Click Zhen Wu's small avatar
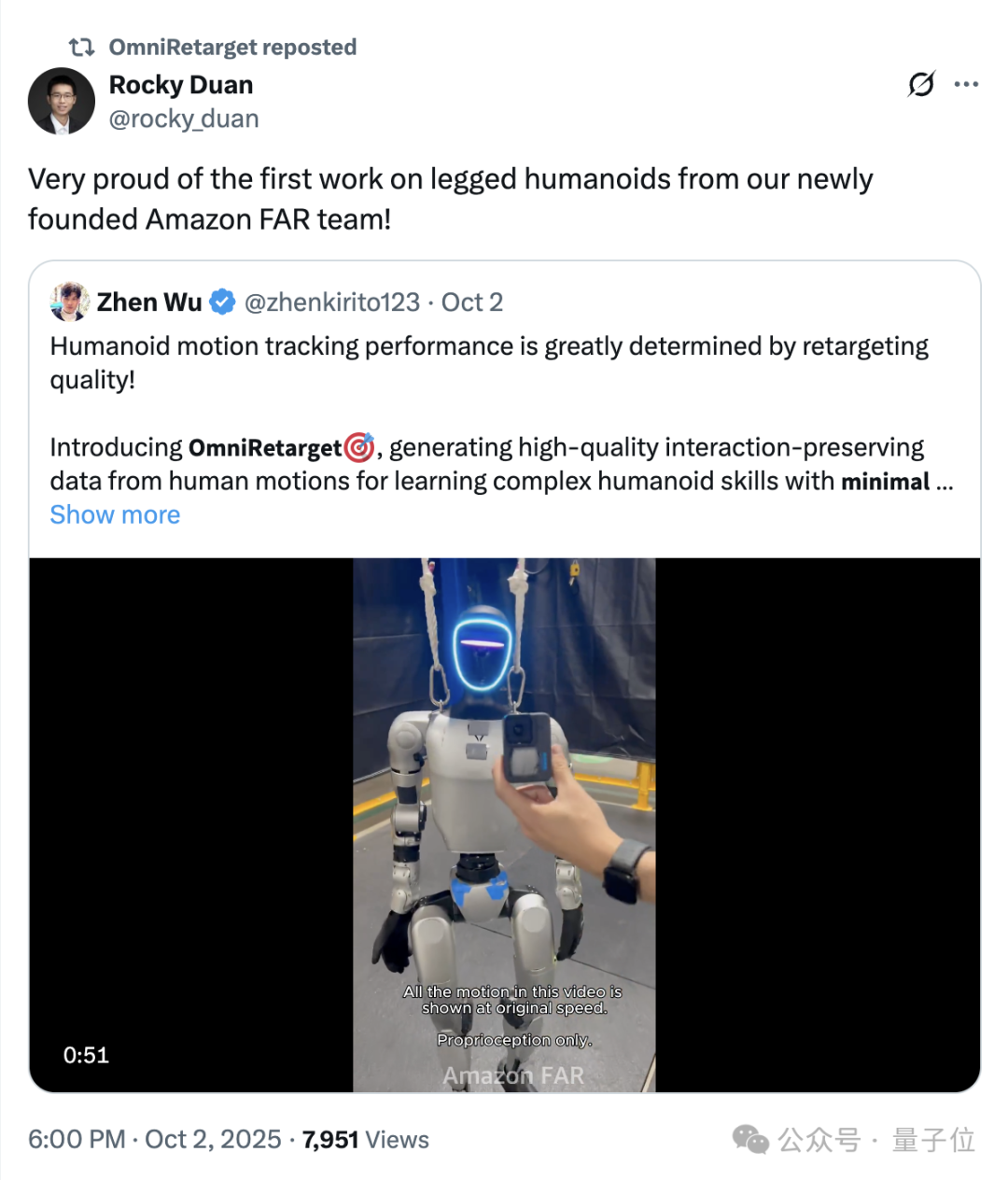The width and height of the screenshot is (1008, 1180). [70, 302]
